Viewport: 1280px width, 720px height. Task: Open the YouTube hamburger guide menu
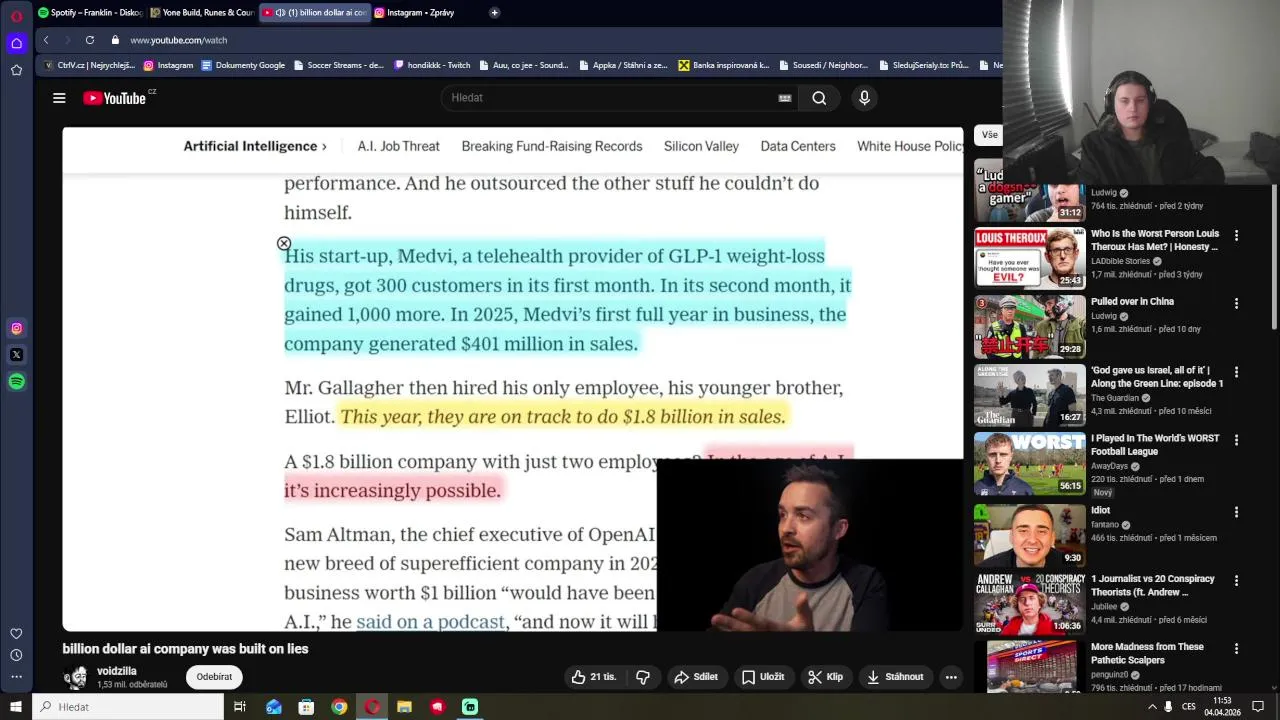click(59, 98)
